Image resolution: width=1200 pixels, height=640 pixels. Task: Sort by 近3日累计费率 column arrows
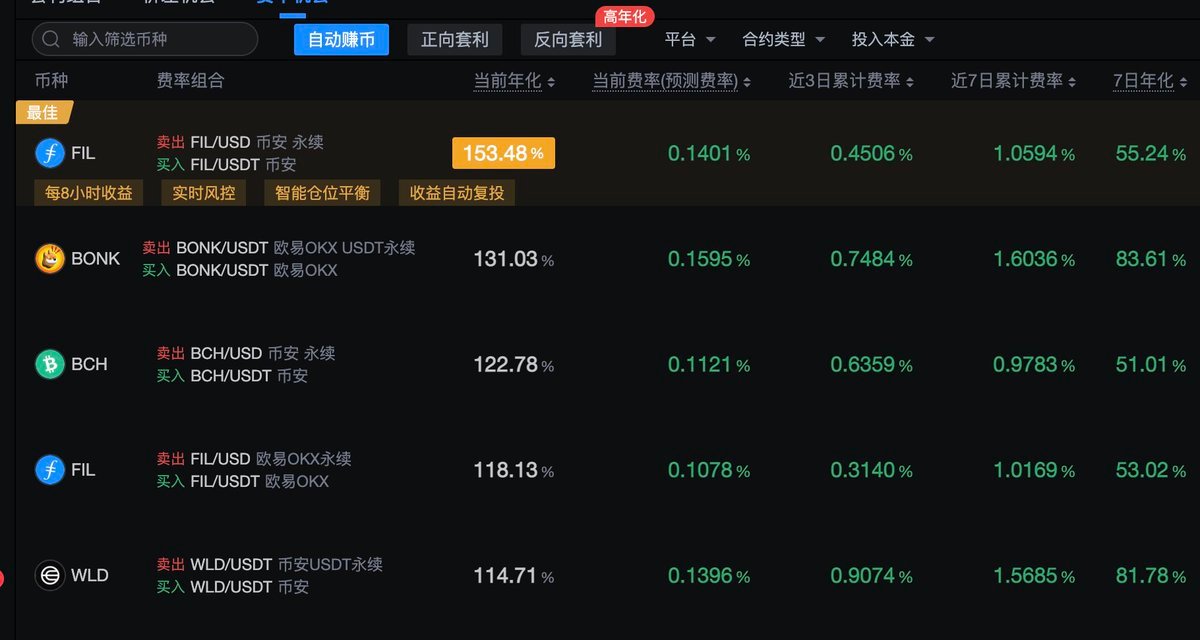[909, 82]
